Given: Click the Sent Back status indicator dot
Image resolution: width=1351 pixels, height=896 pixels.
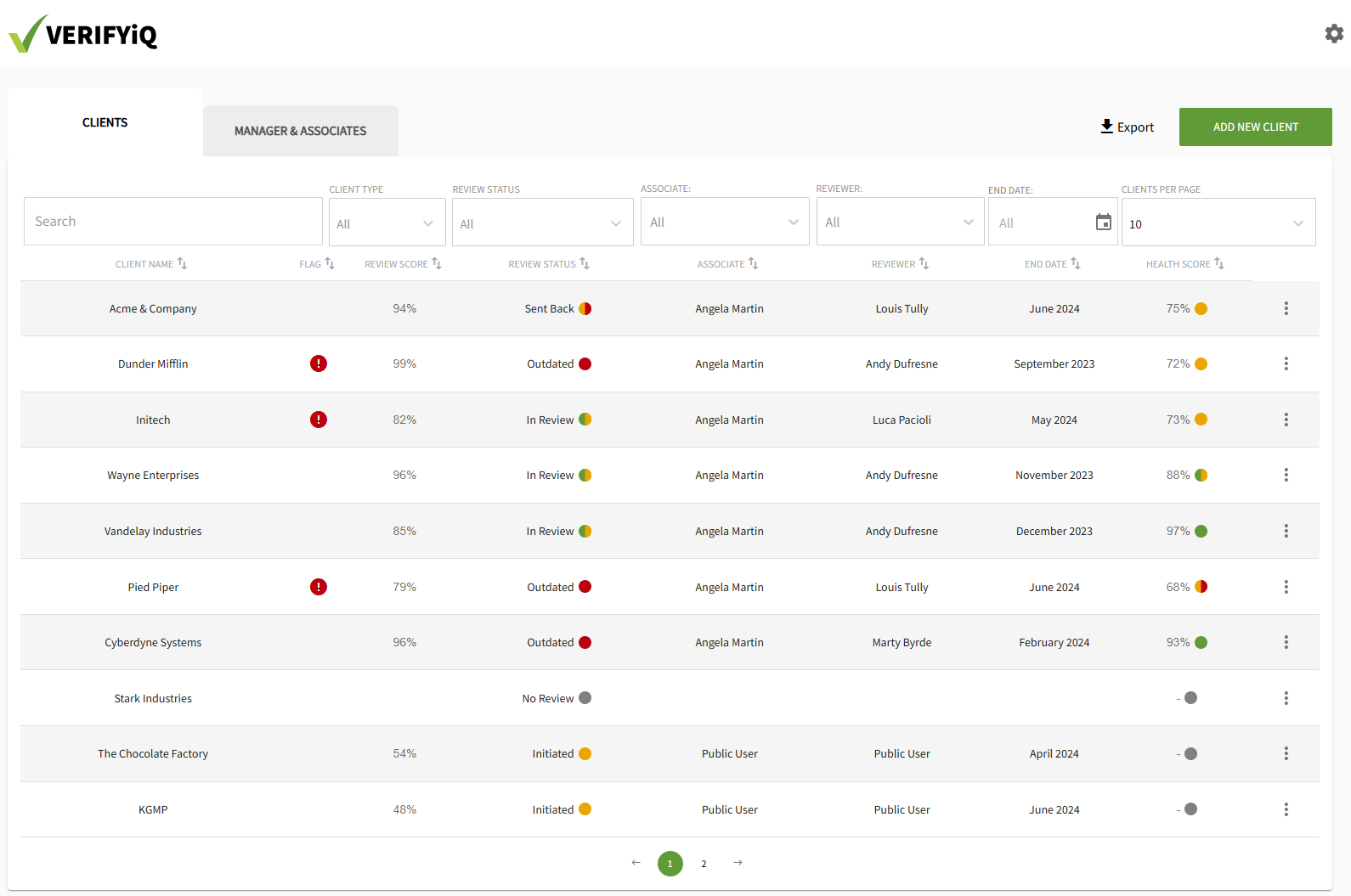Looking at the screenshot, I should (585, 308).
